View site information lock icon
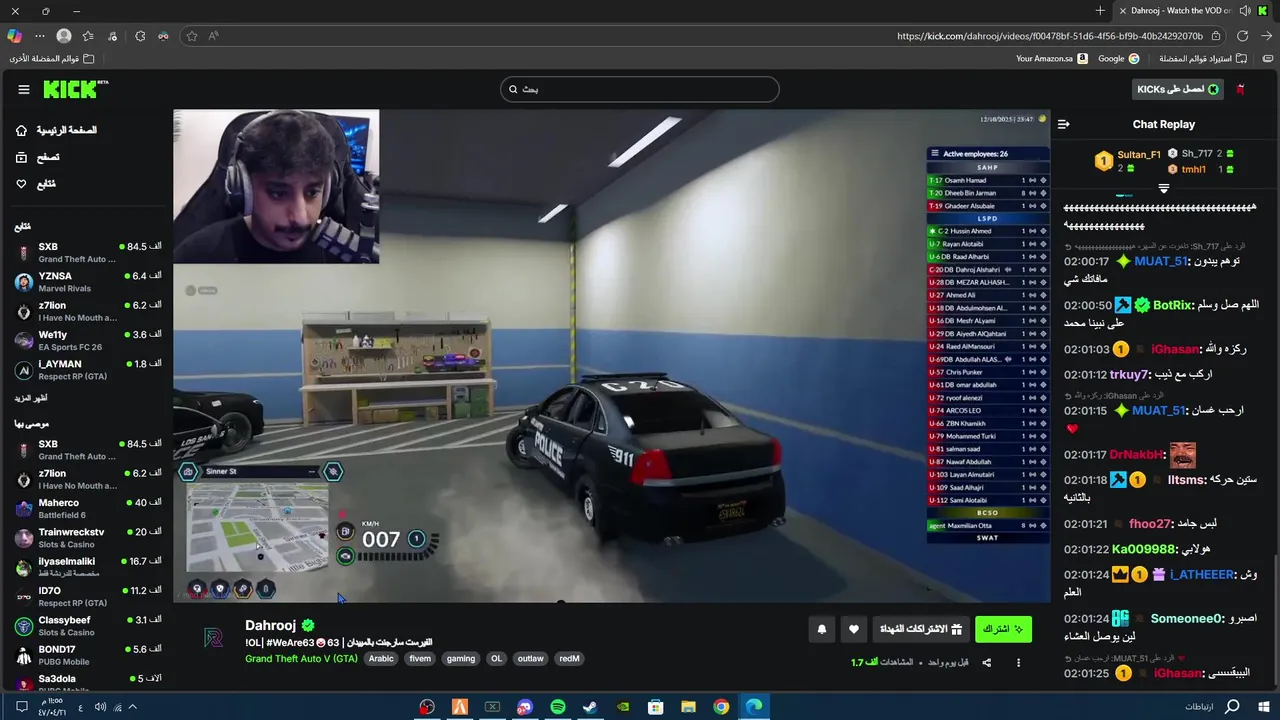 pos(1216,36)
